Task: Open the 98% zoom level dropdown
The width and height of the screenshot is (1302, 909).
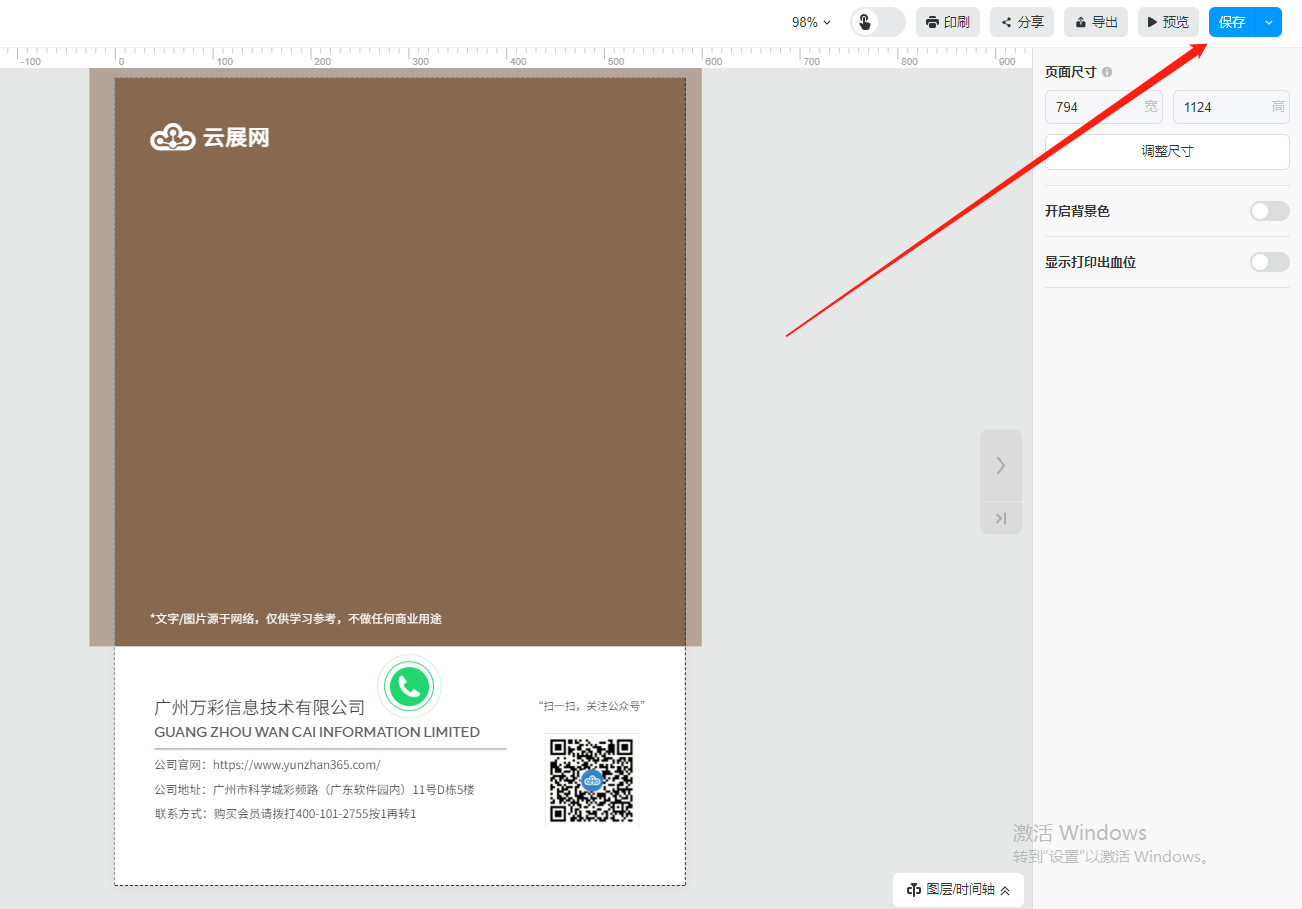Action: tap(811, 22)
